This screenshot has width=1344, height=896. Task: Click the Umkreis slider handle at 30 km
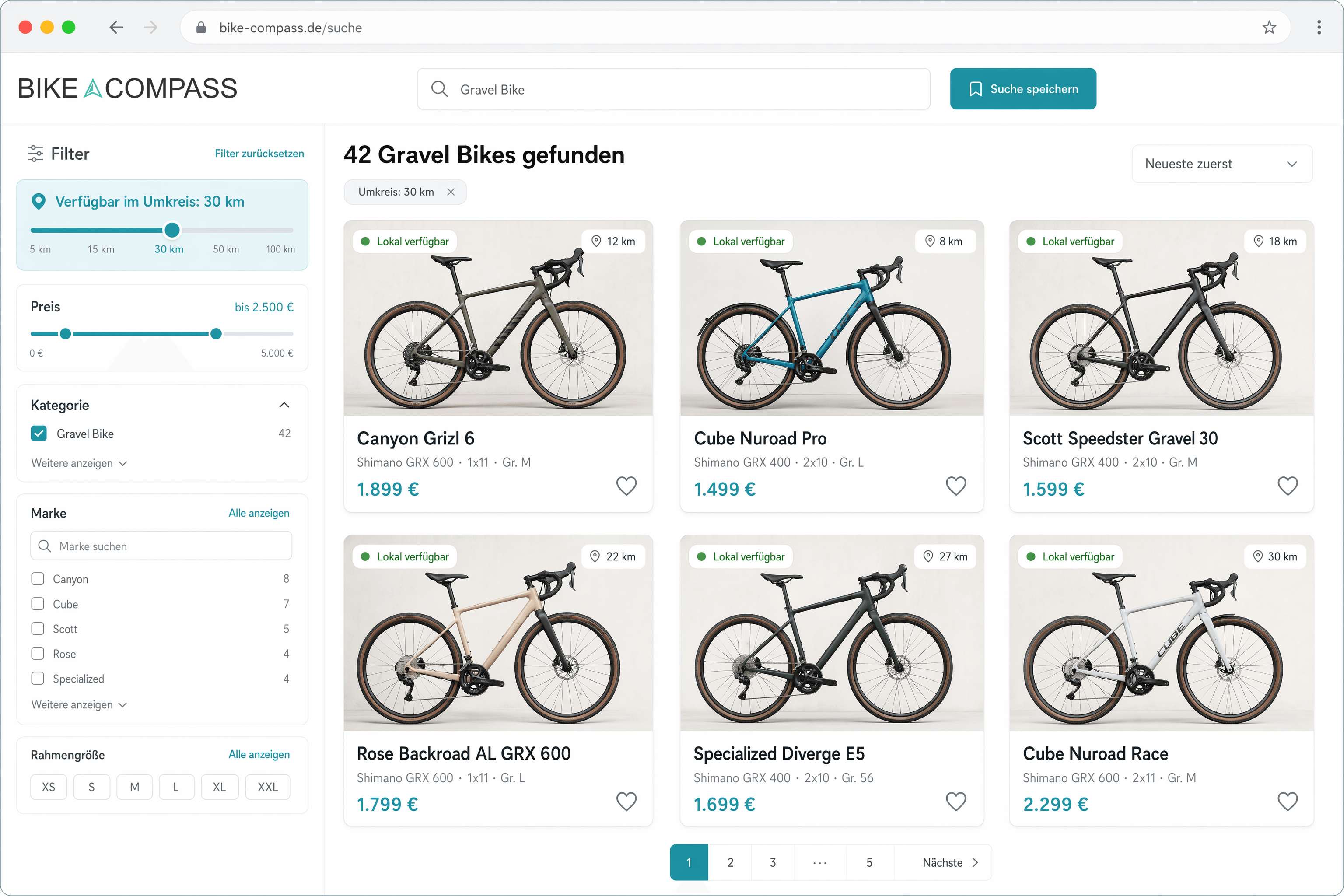(x=172, y=230)
